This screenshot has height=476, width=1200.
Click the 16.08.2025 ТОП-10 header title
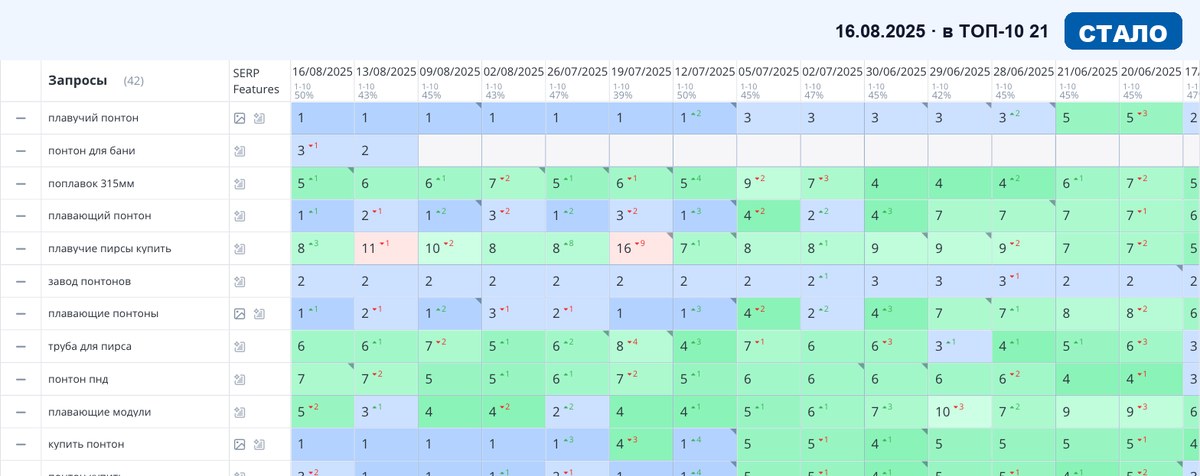(x=942, y=31)
